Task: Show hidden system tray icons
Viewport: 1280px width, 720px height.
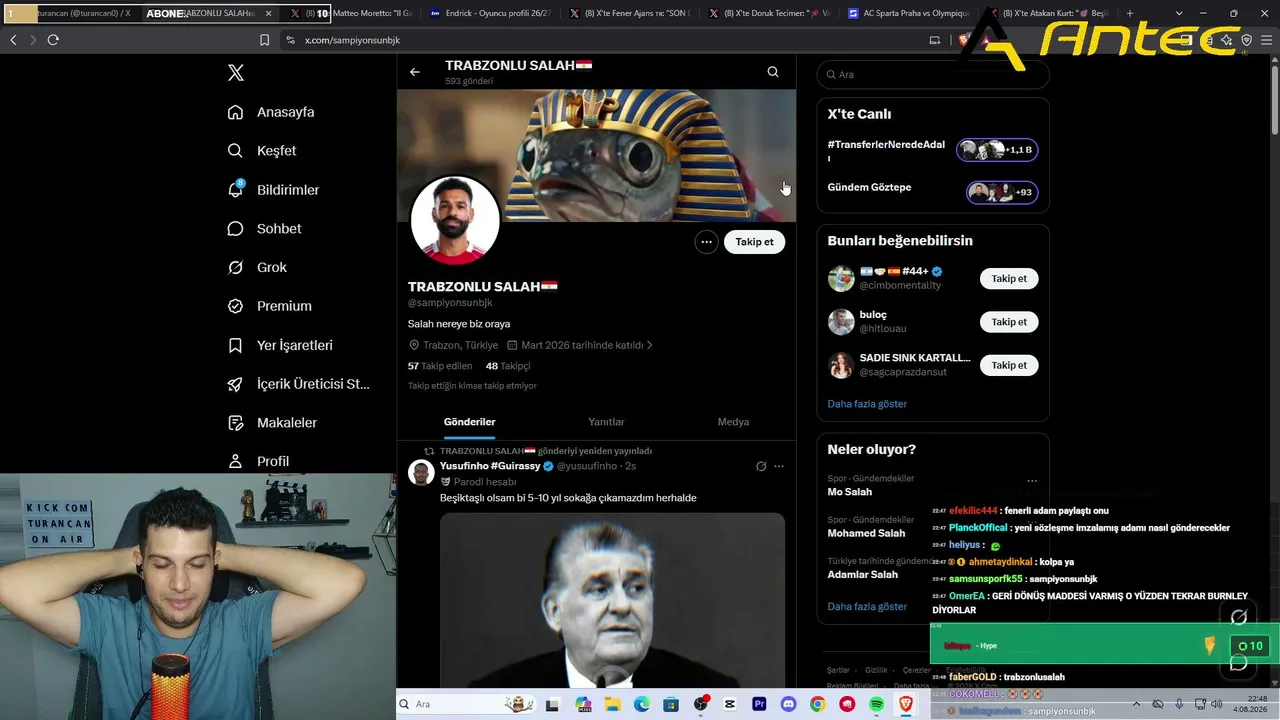Action: click(x=1136, y=704)
